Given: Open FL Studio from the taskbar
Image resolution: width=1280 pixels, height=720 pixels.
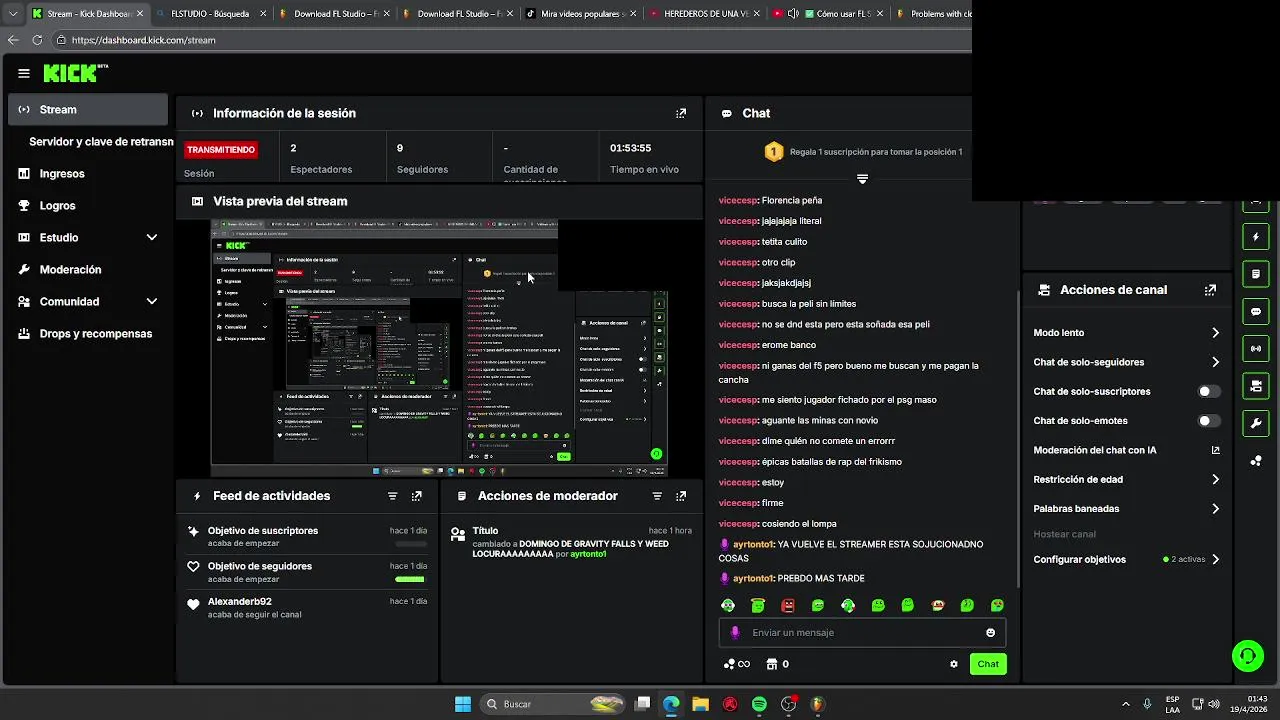Looking at the screenshot, I should (817, 704).
